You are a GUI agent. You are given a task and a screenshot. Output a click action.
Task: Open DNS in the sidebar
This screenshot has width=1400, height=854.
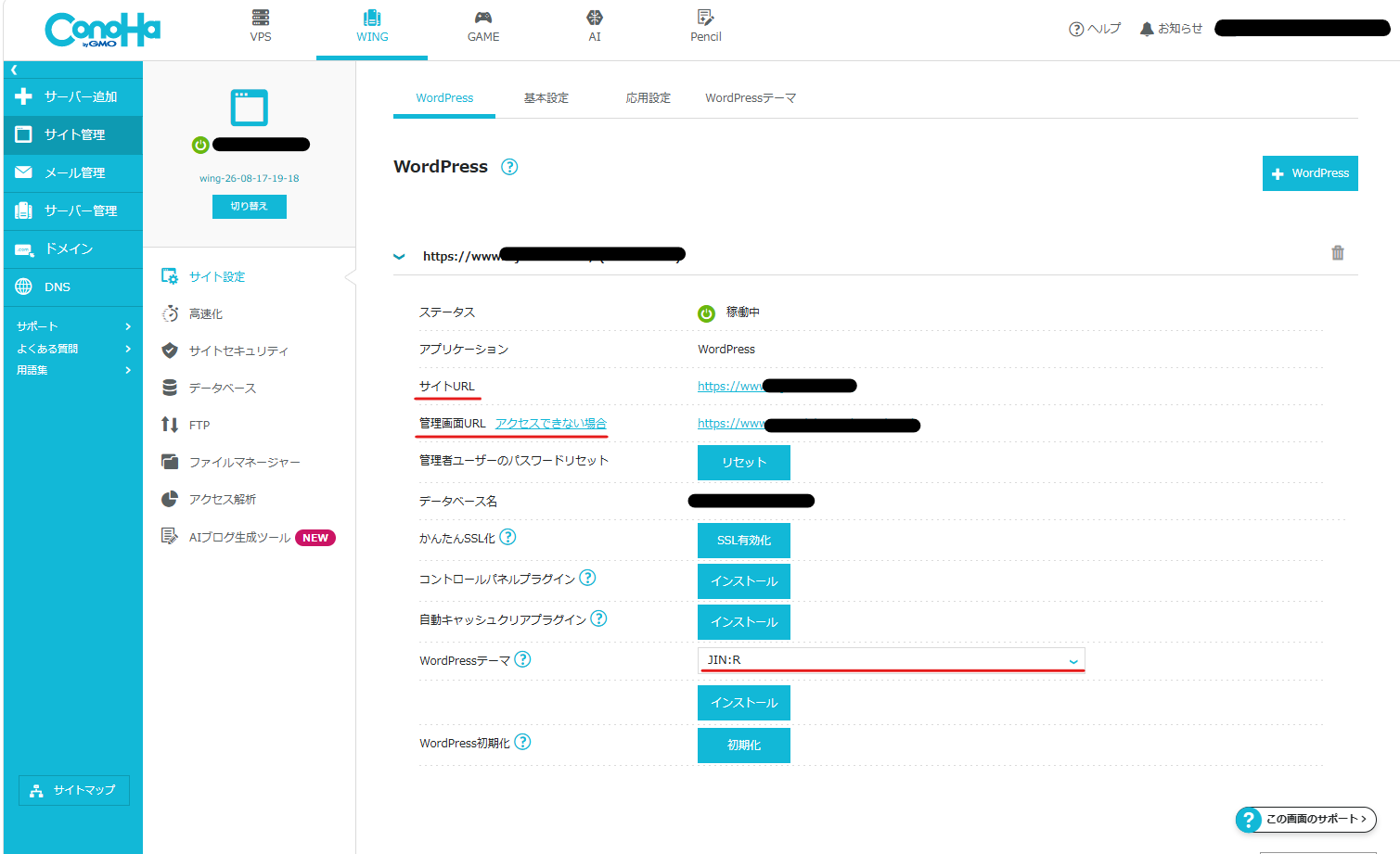pos(73,287)
